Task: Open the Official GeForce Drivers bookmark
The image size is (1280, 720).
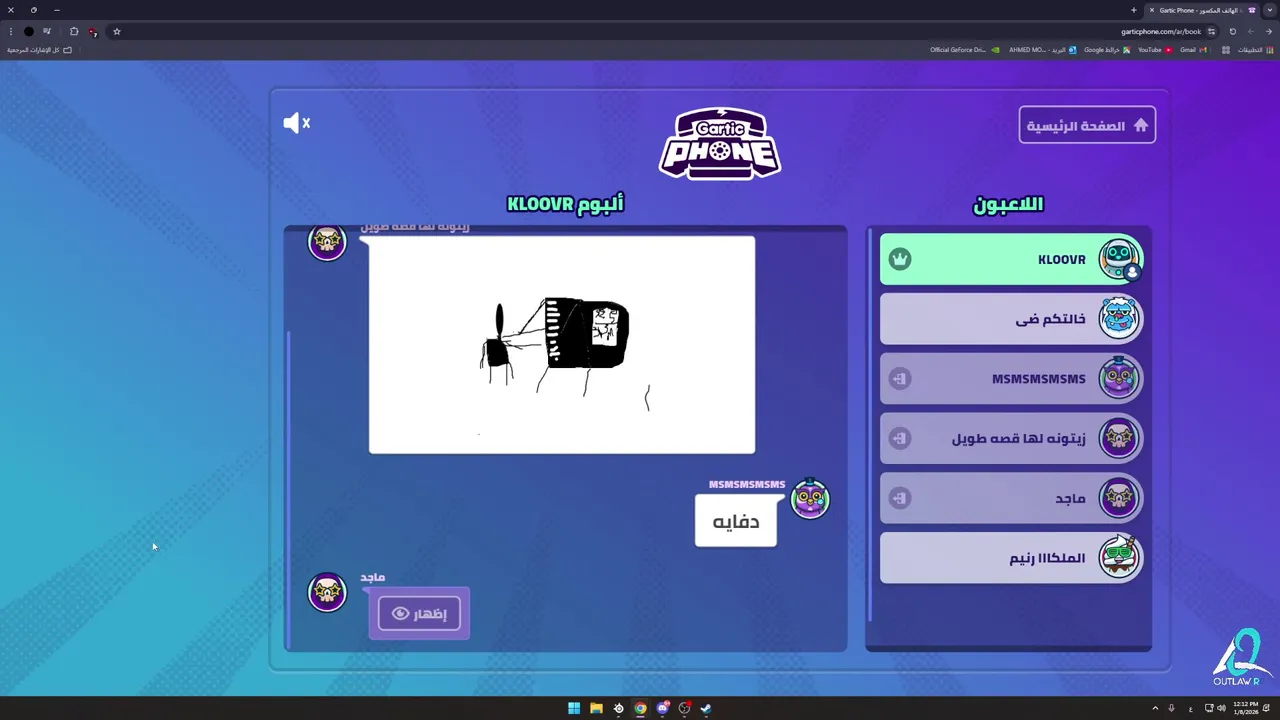Action: [x=965, y=50]
